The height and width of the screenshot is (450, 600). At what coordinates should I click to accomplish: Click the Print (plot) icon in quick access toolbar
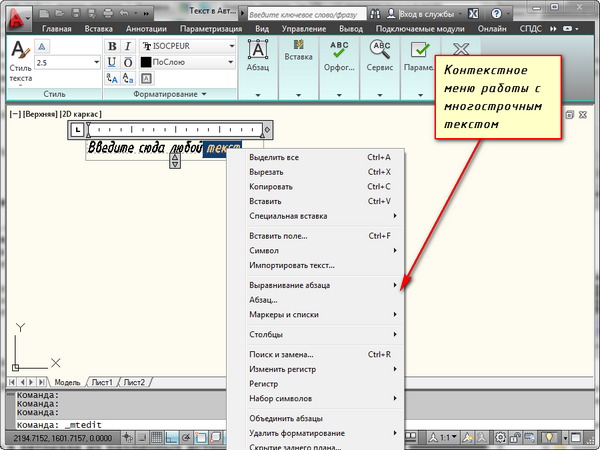click(108, 14)
